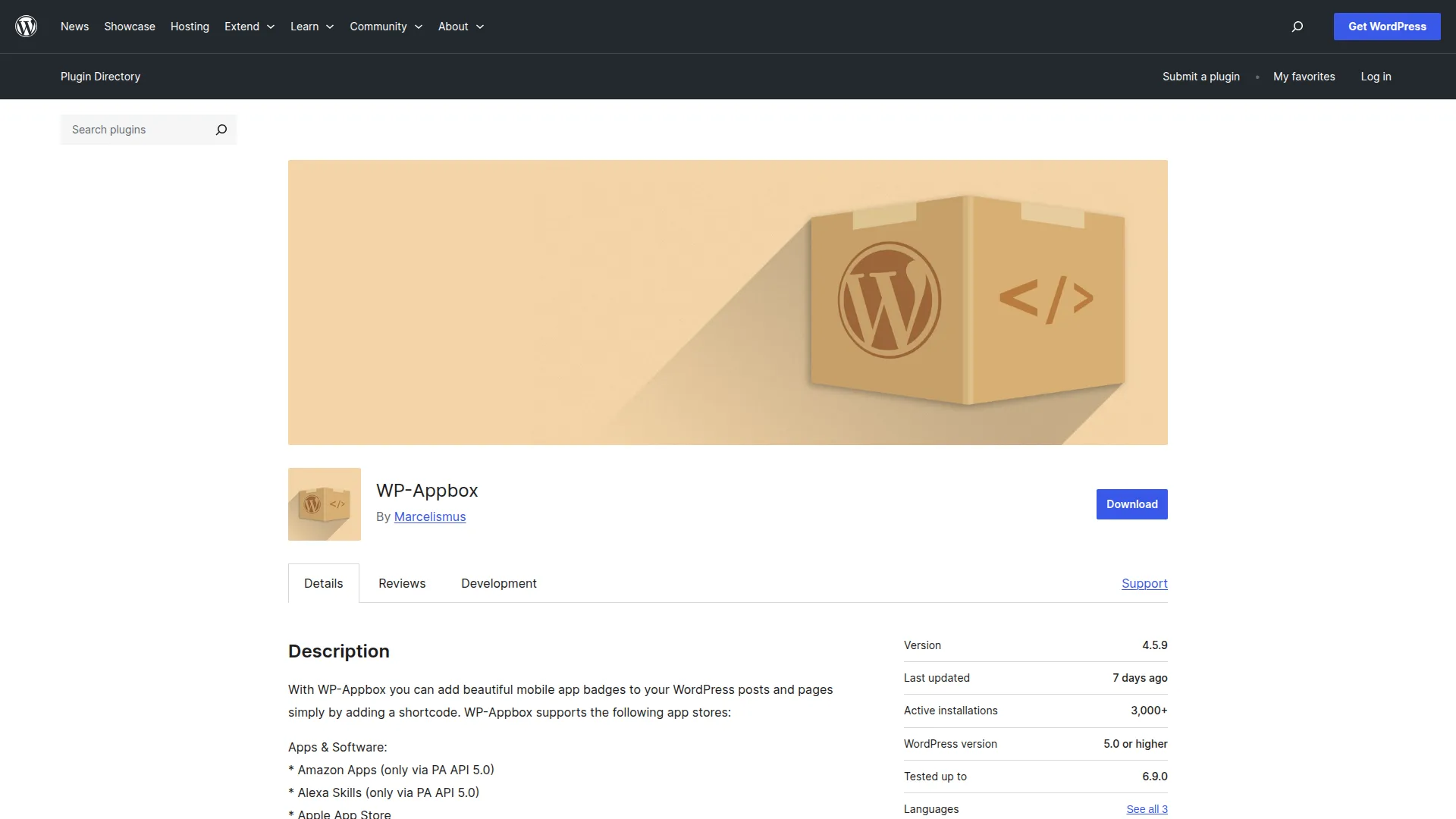Click See all 3 languages link
The width and height of the screenshot is (1456, 819).
click(1147, 809)
